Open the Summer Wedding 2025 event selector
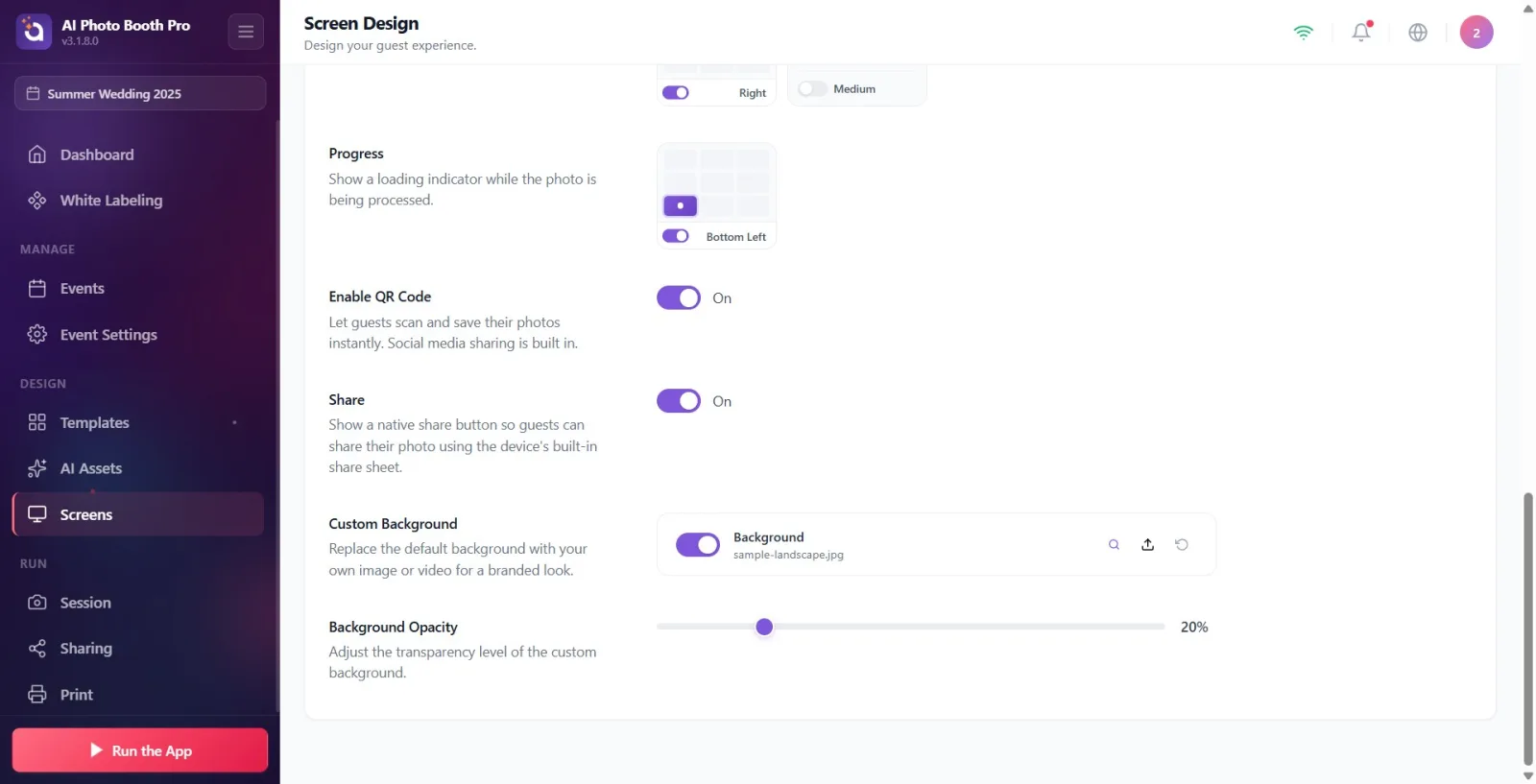Image resolution: width=1536 pixels, height=784 pixels. (140, 93)
